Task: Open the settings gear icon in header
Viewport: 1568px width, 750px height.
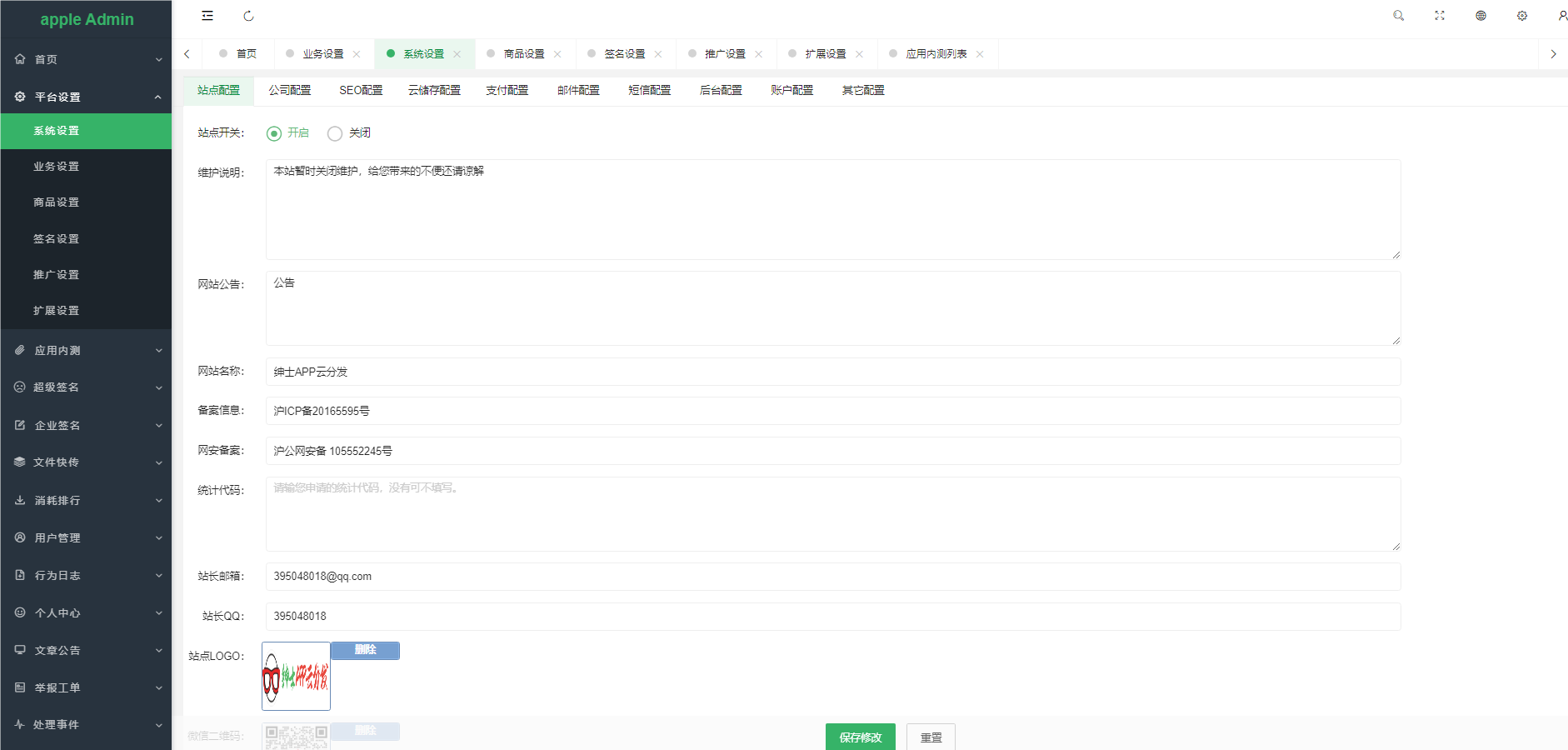Action: pyautogui.click(x=1521, y=16)
